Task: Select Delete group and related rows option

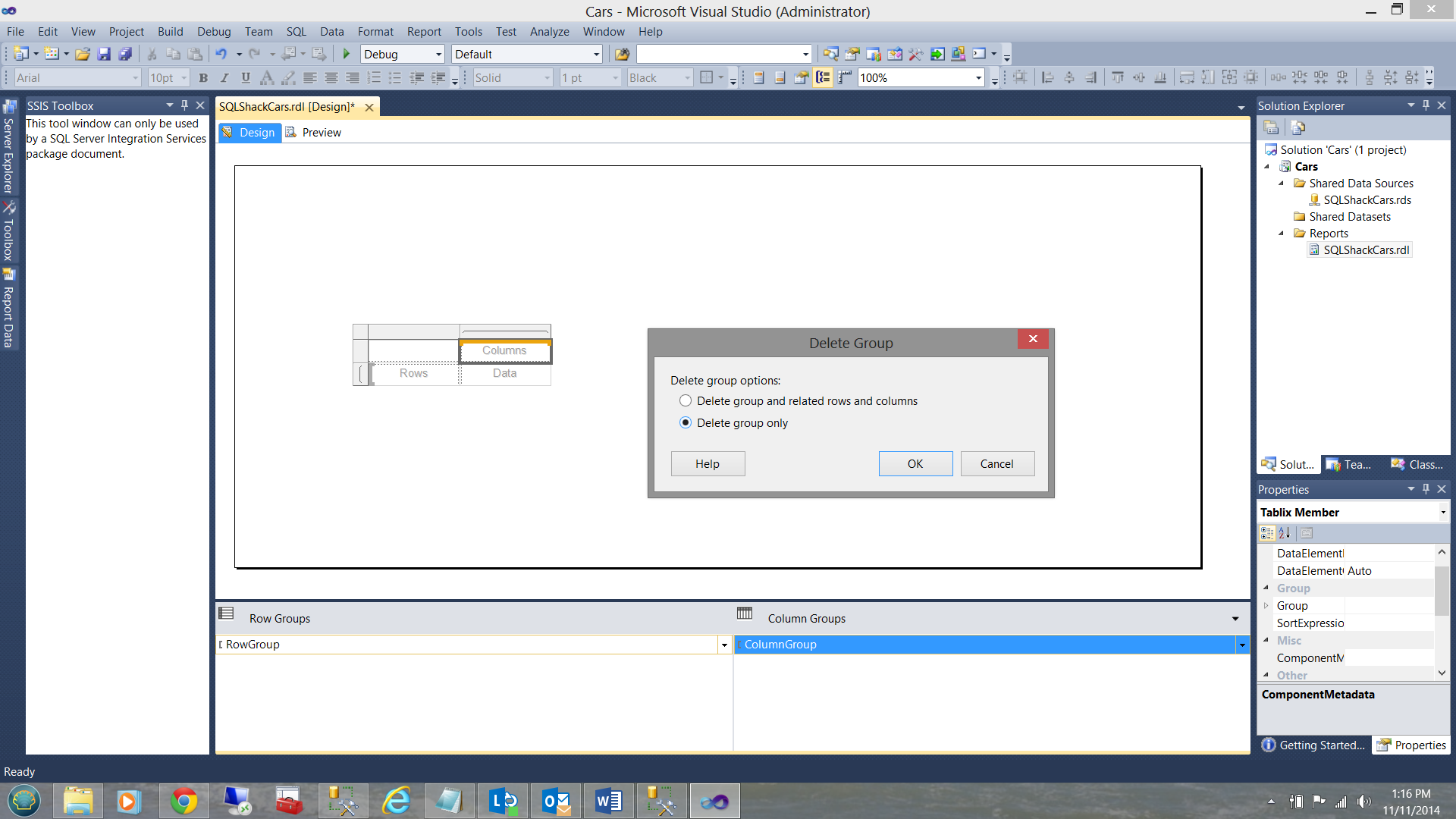Action: pos(686,400)
